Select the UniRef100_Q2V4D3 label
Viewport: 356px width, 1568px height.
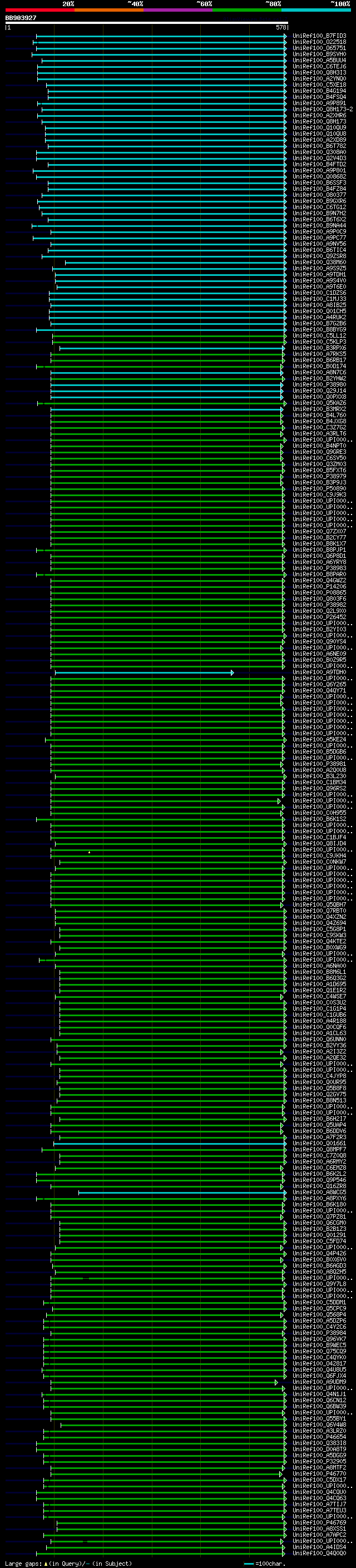click(319, 159)
